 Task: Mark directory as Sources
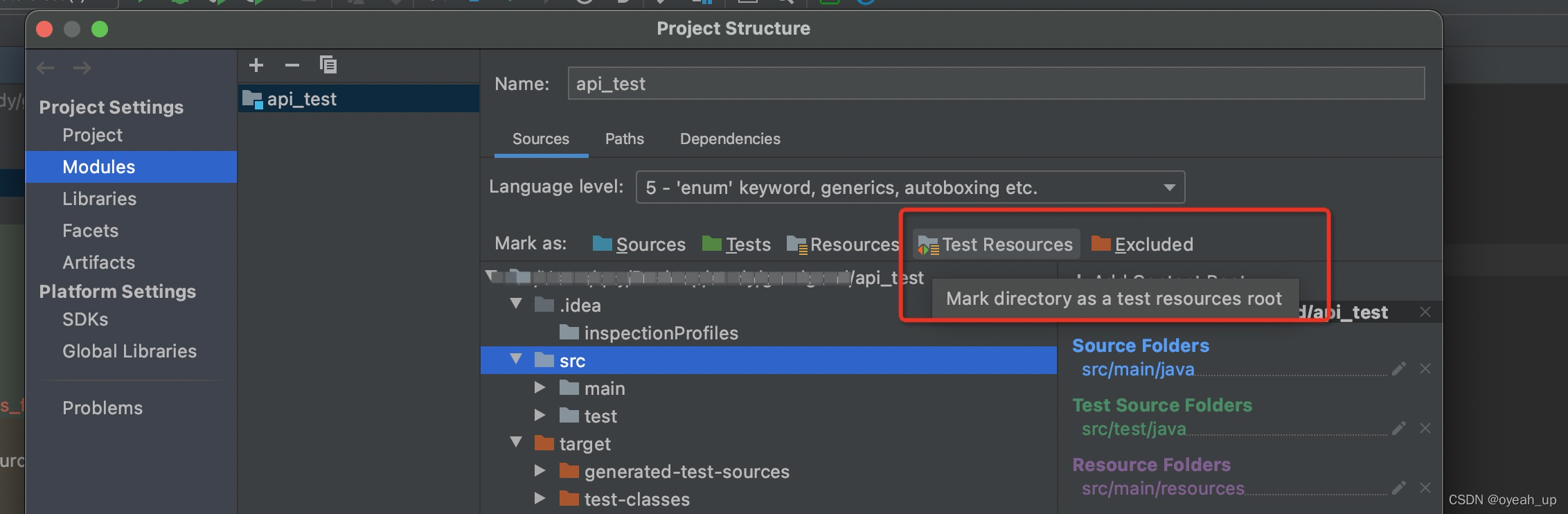[x=639, y=245]
